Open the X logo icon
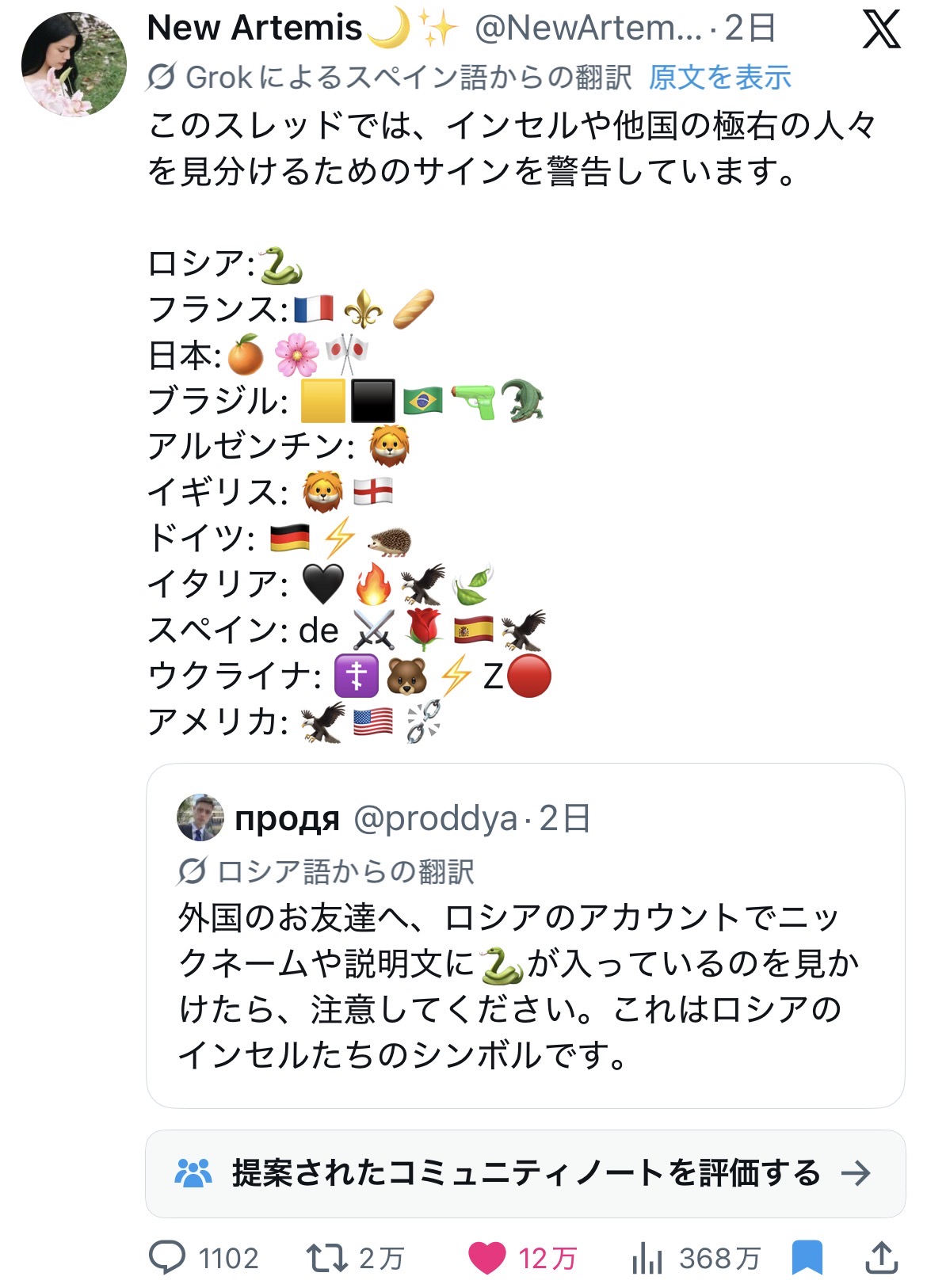 pyautogui.click(x=881, y=30)
